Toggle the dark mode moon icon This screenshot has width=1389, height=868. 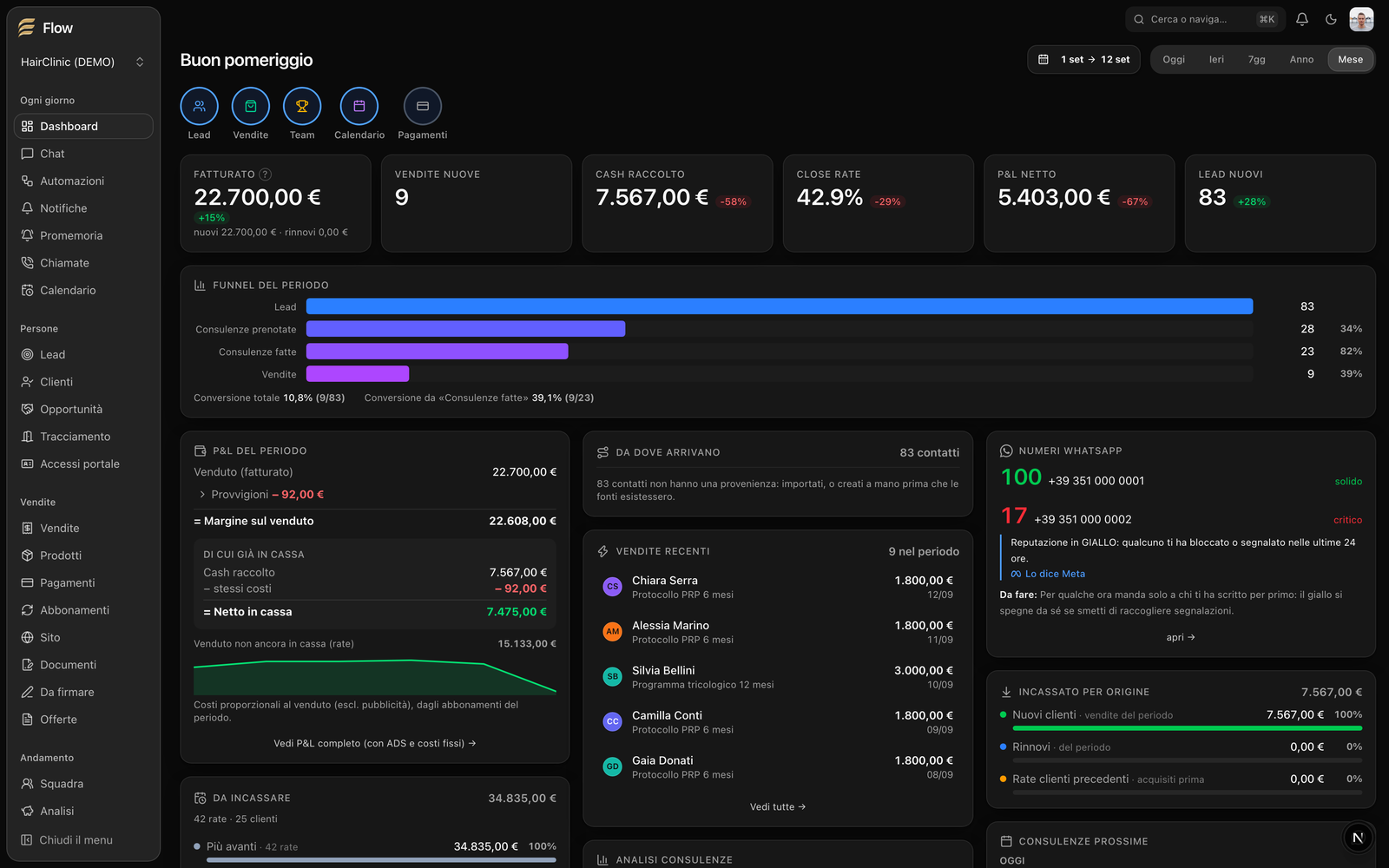tap(1331, 19)
